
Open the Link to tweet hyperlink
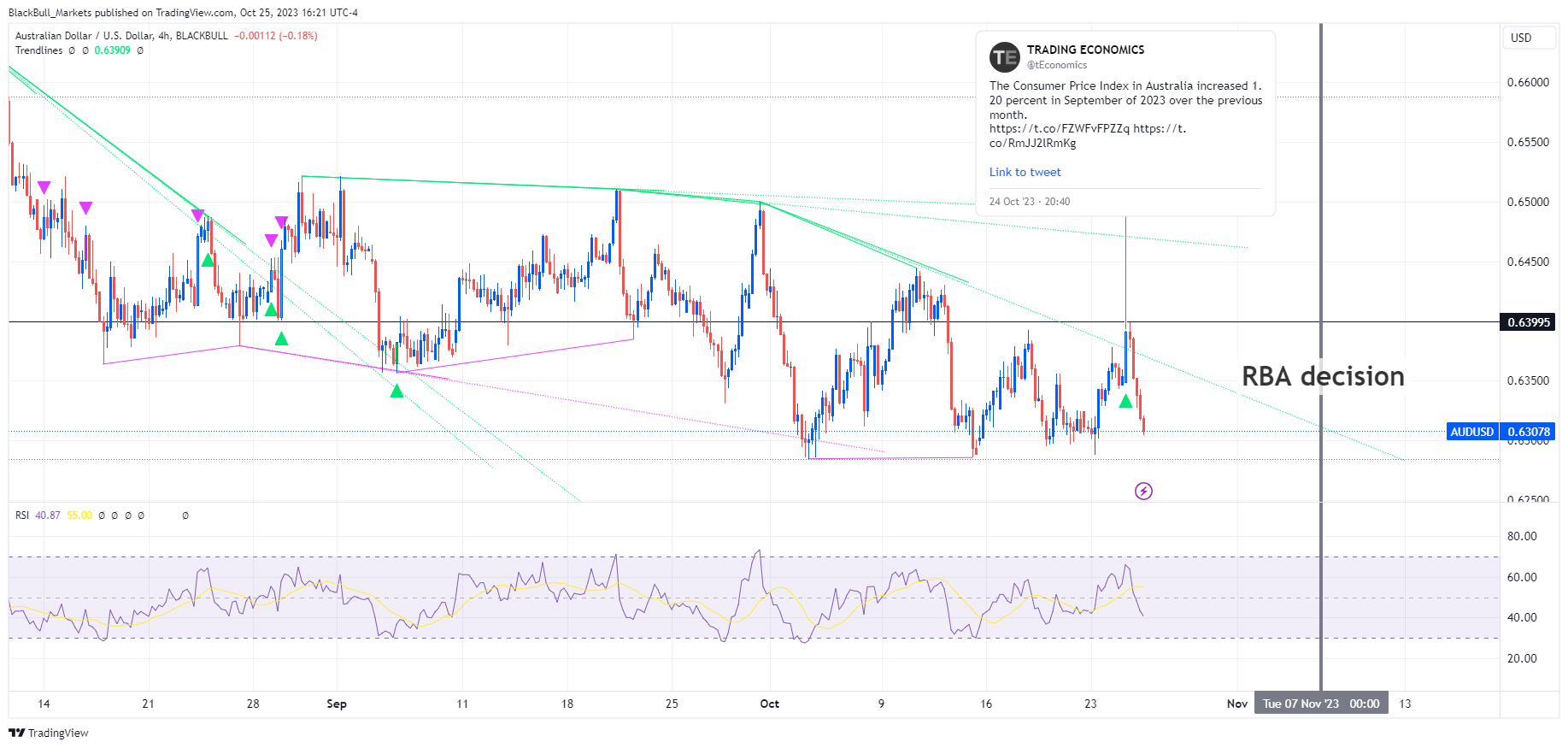[1025, 172]
